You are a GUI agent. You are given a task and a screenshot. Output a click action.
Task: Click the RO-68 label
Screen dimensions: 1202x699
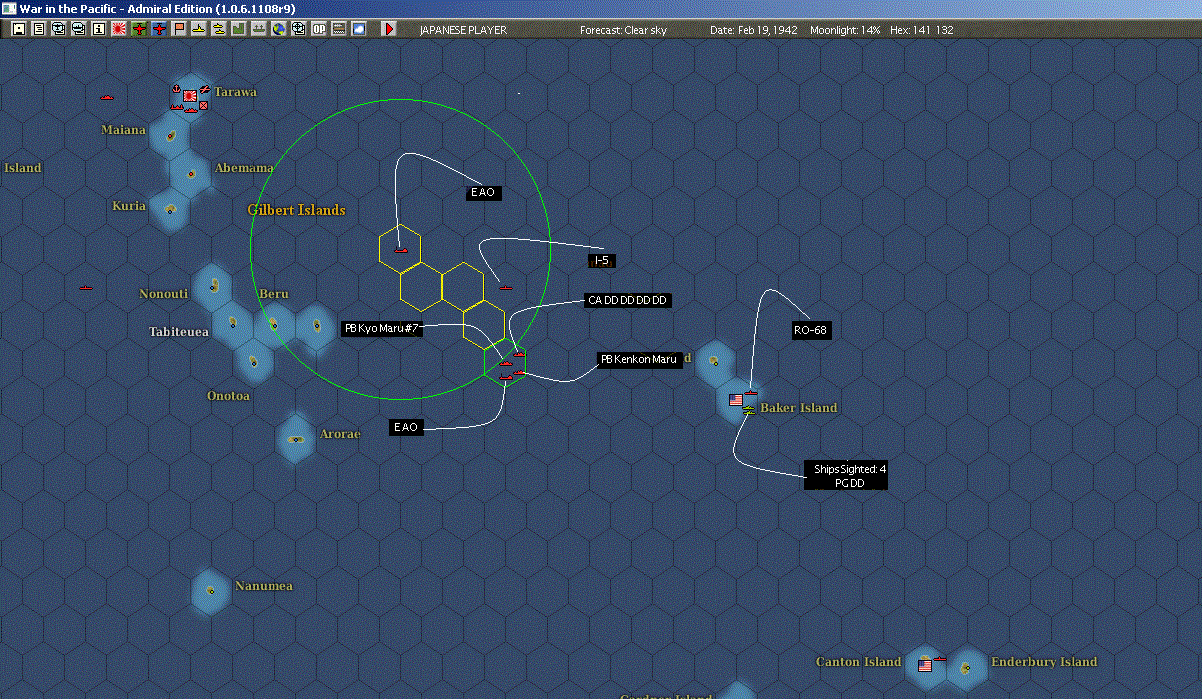(x=812, y=331)
